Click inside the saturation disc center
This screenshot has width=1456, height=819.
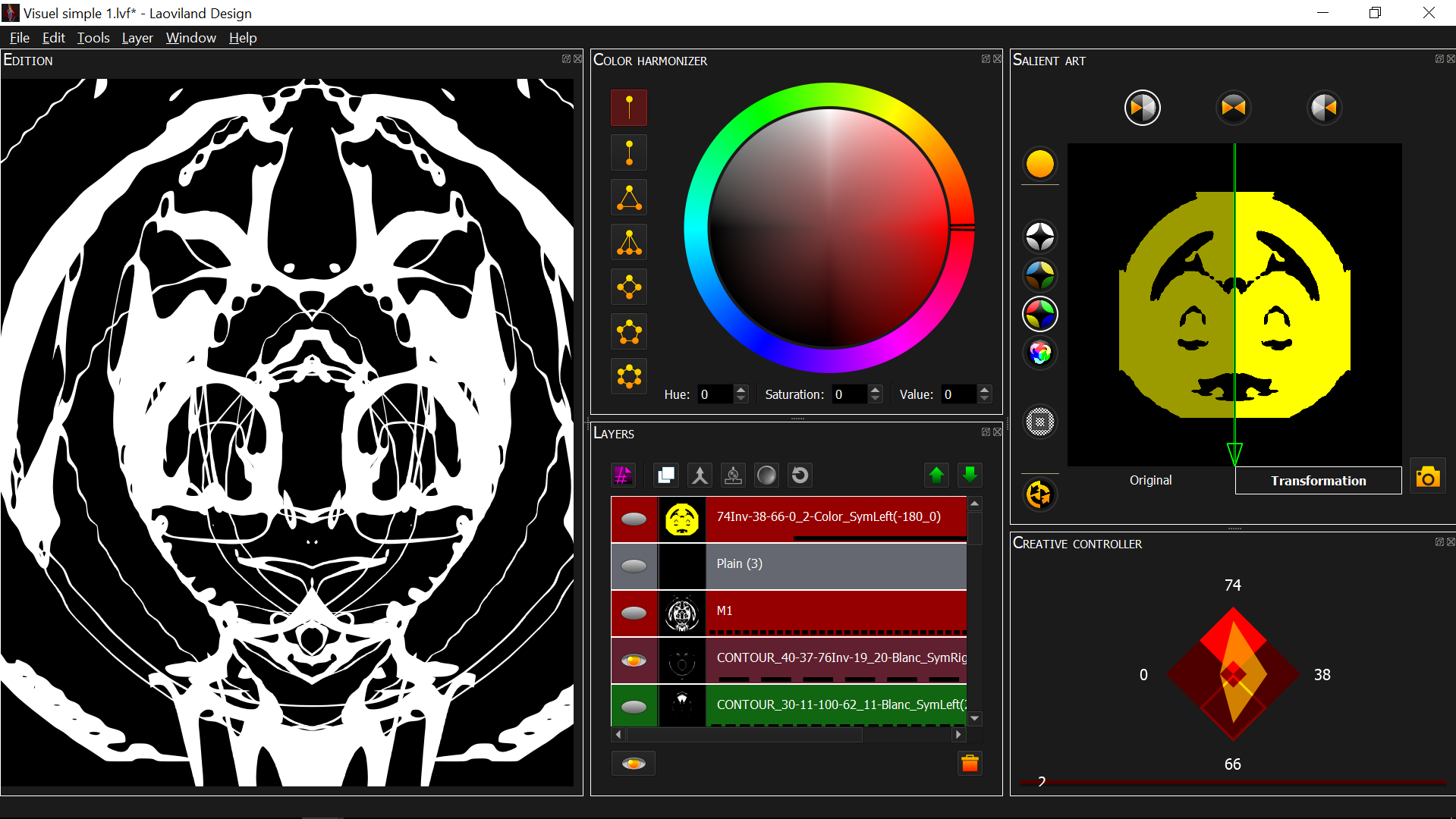tap(829, 227)
